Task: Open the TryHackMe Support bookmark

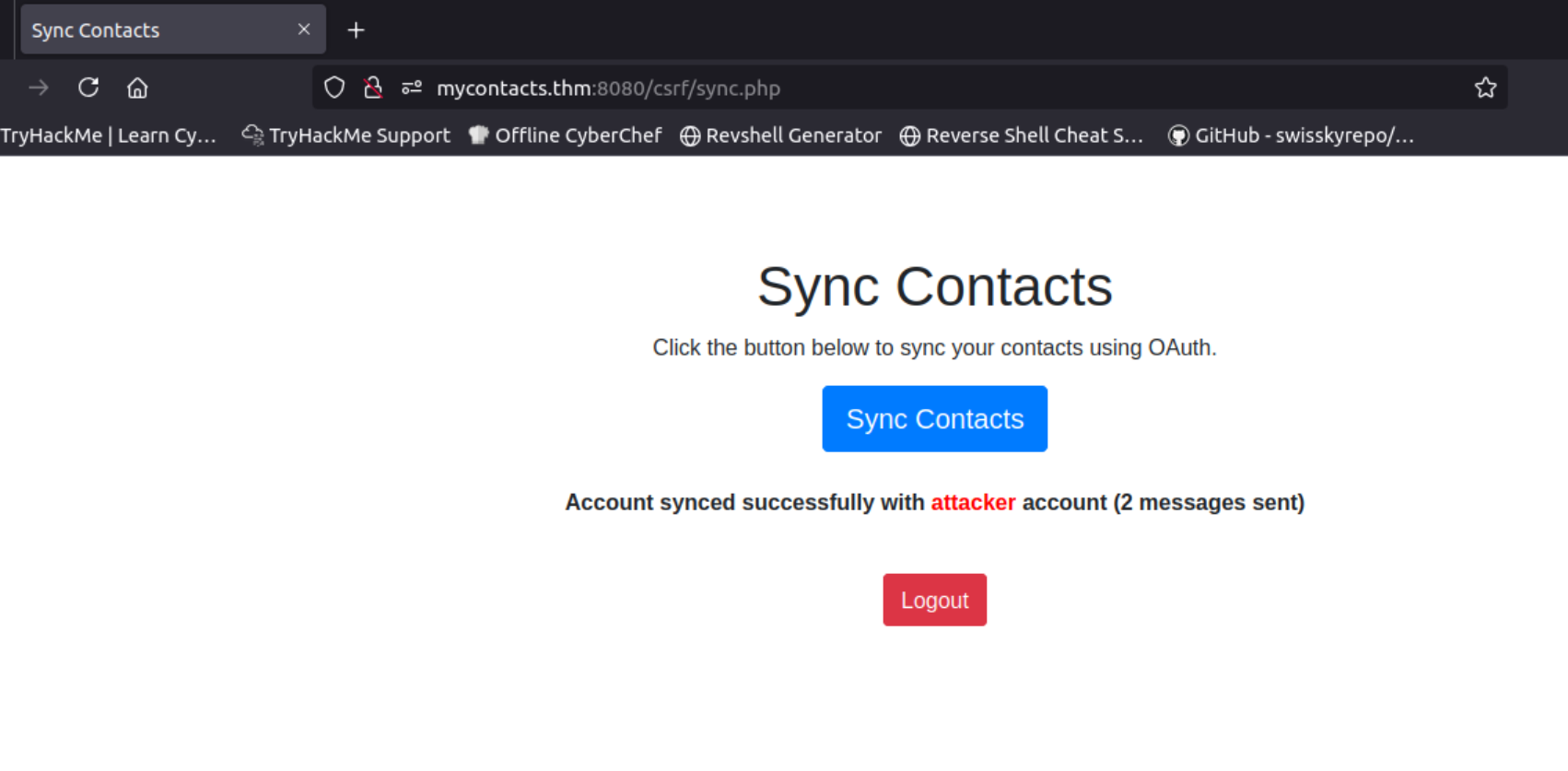Action: (346, 135)
